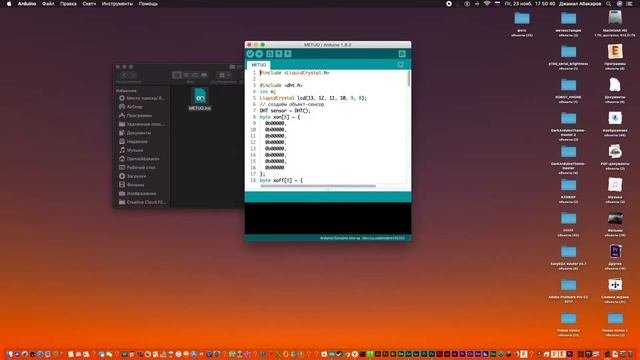Switch Finder to gallery view button
Screen dimensions: 640x360
click(x=204, y=75)
